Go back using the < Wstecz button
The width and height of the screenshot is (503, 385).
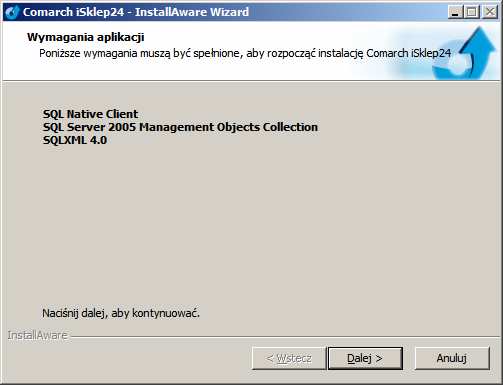(x=289, y=358)
